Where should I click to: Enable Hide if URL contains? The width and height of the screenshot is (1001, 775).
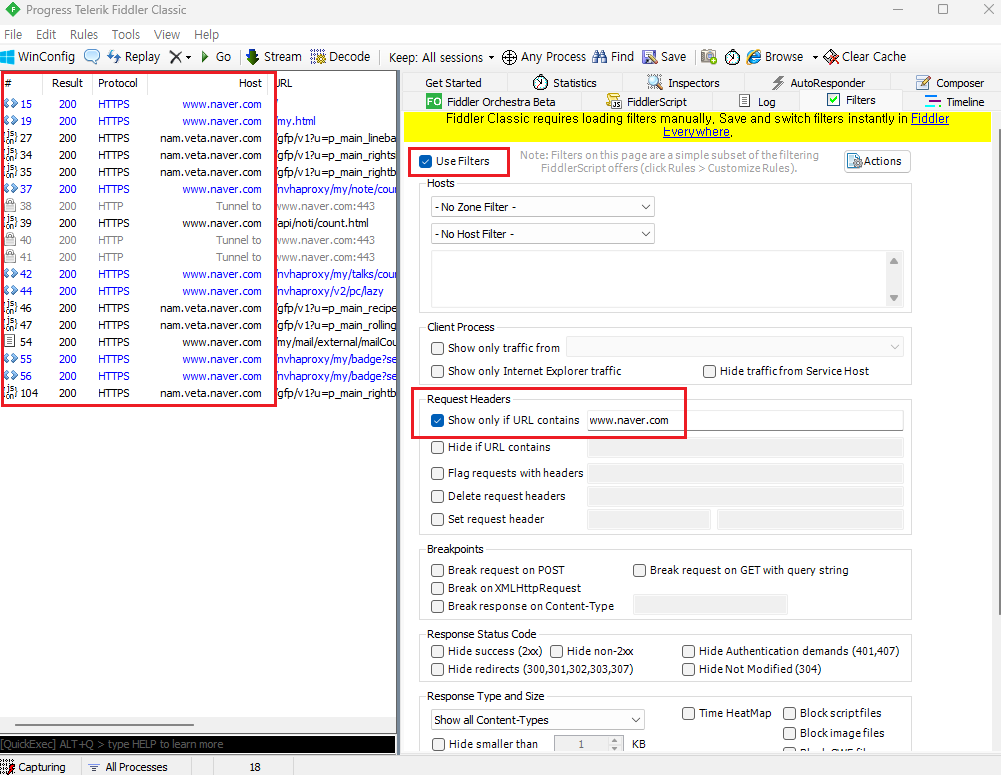(x=437, y=448)
